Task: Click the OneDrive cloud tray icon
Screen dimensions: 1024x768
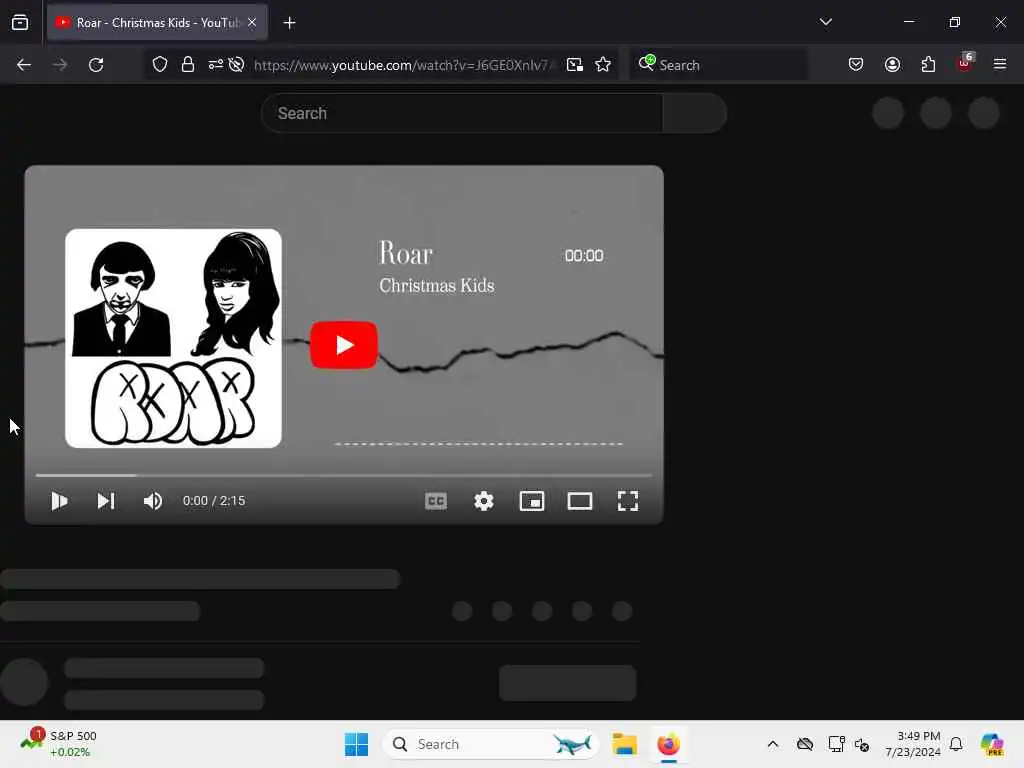Action: (805, 744)
